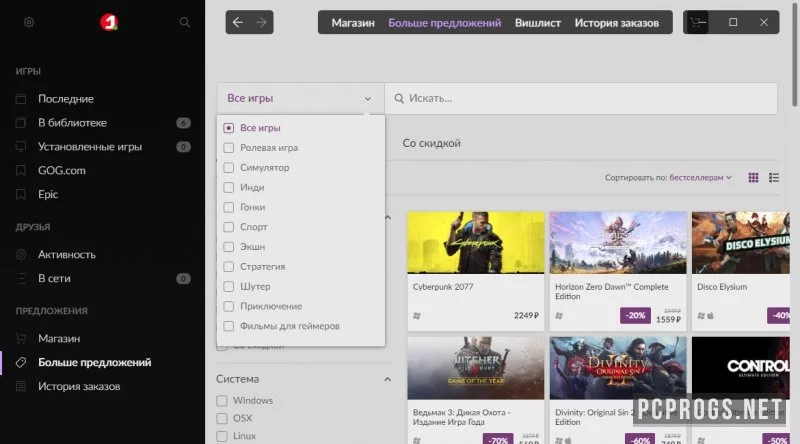Click the Epic bookmark icon
The width and height of the screenshot is (800, 444).
tap(21, 194)
